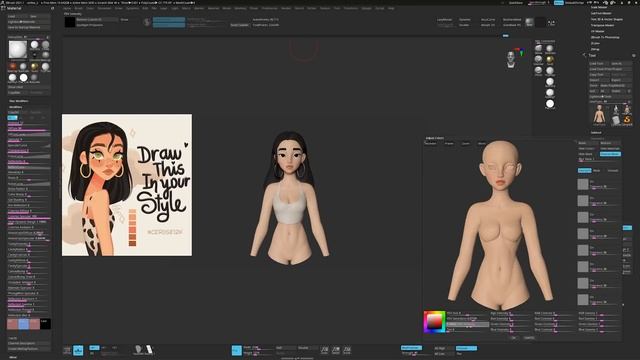
Task: Expand Transpose Master plugin entry
Action: click(602, 25)
